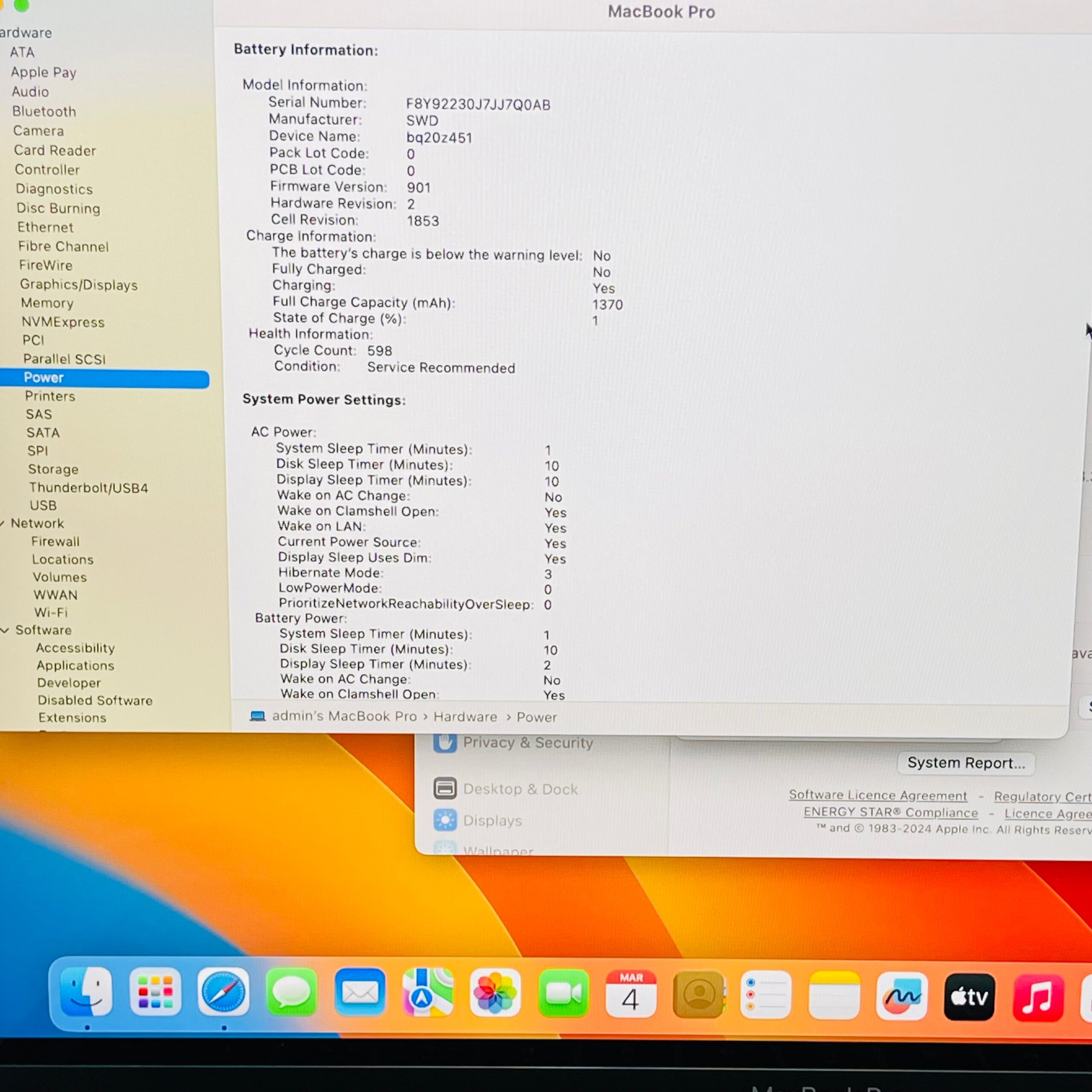Screen dimensions: 1092x1092
Task: Open Music app in Dock
Action: (1038, 998)
